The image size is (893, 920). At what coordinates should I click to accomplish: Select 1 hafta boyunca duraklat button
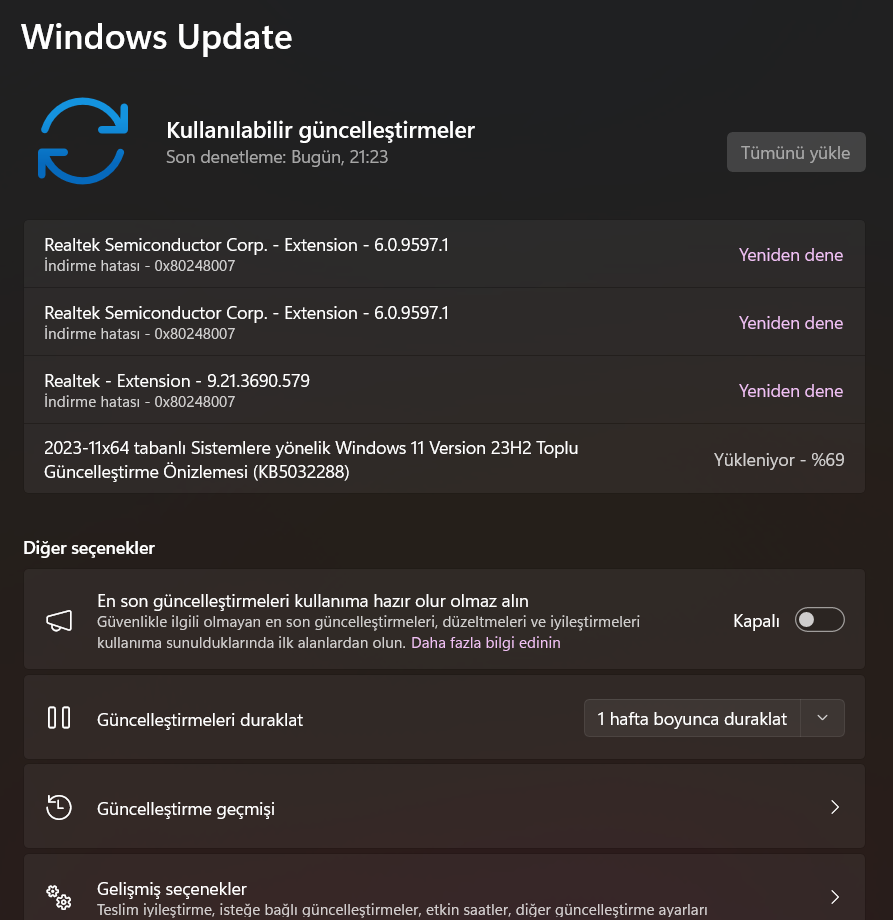692,718
